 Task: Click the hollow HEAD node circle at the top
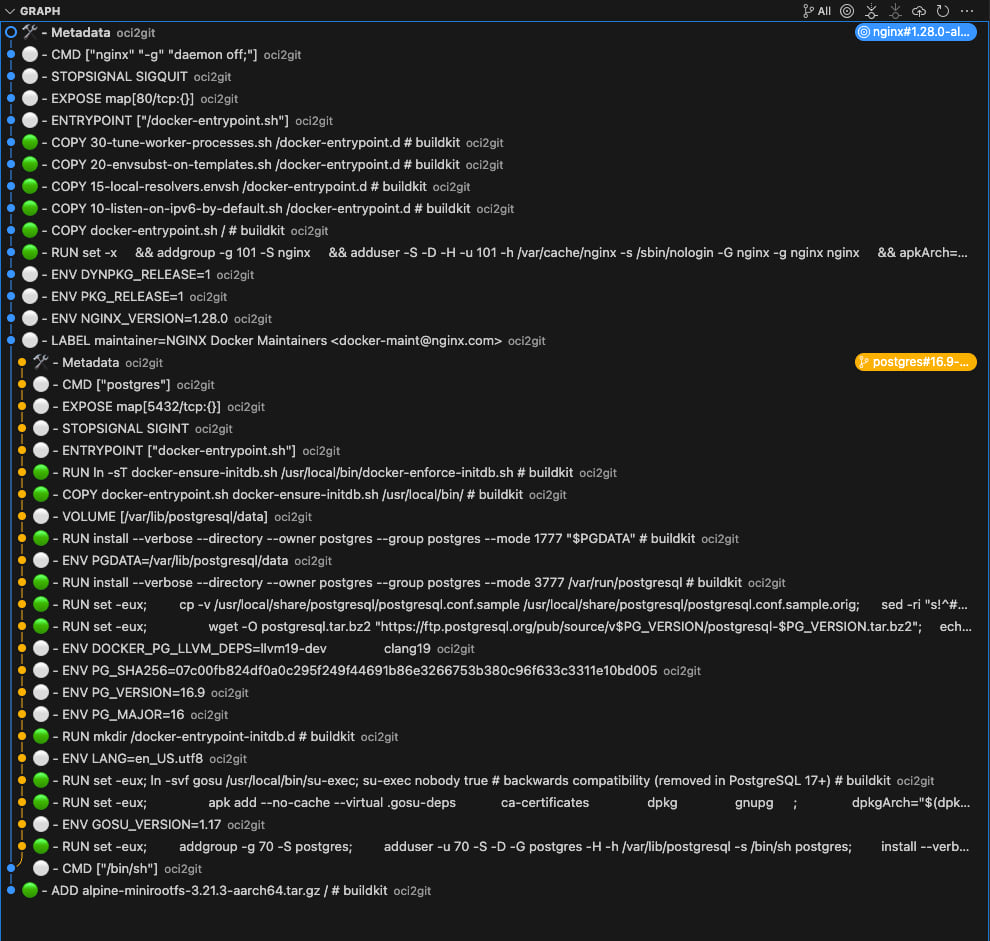click(11, 32)
